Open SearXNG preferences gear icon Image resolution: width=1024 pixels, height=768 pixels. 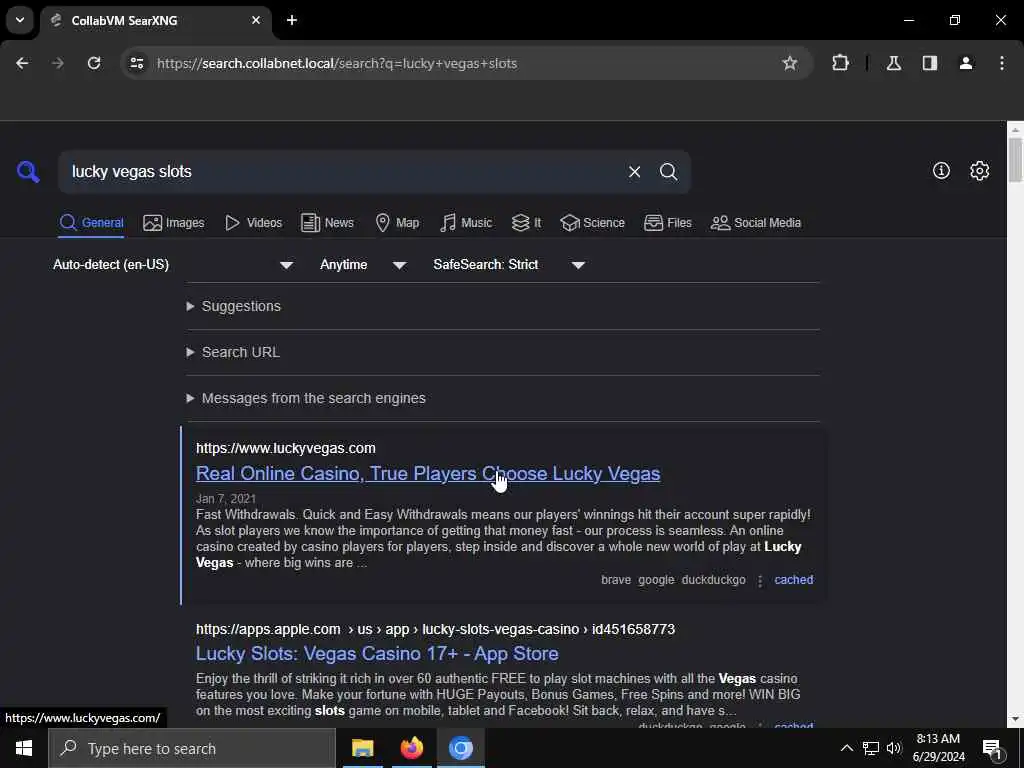(979, 171)
